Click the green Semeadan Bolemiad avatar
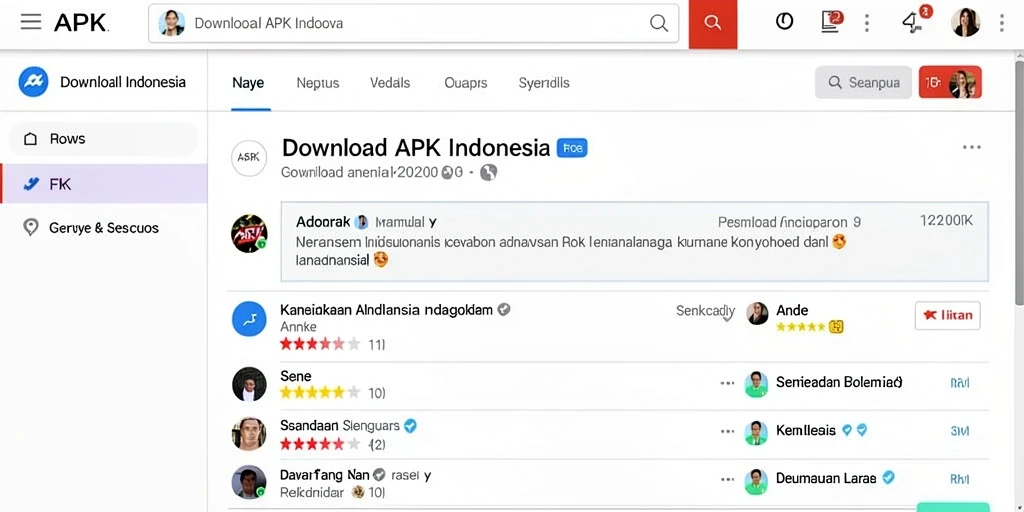The width and height of the screenshot is (1024, 512). click(756, 384)
